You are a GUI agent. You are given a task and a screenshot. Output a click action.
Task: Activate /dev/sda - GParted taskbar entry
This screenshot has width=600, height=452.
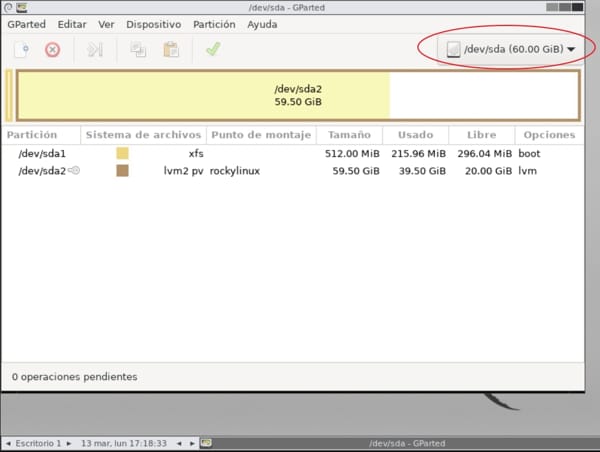[x=406, y=444]
